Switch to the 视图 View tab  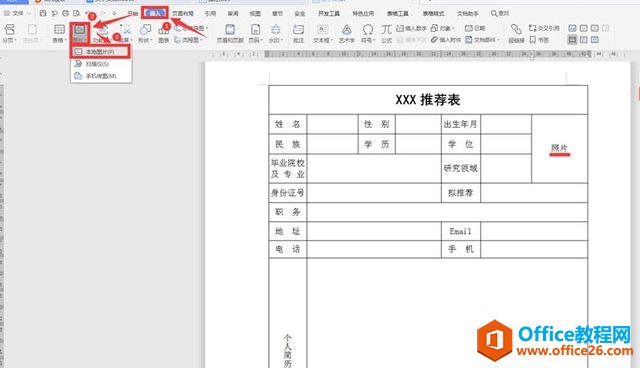255,13
